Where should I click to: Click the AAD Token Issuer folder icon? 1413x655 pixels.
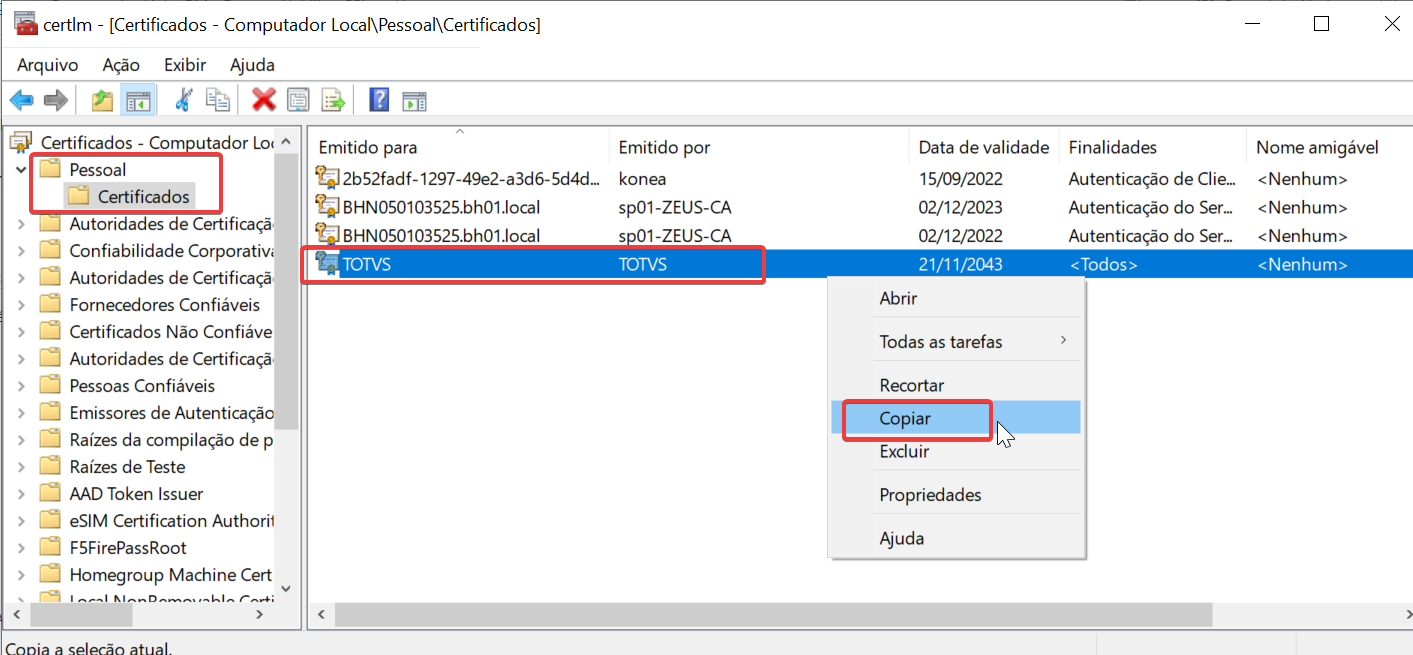click(50, 494)
